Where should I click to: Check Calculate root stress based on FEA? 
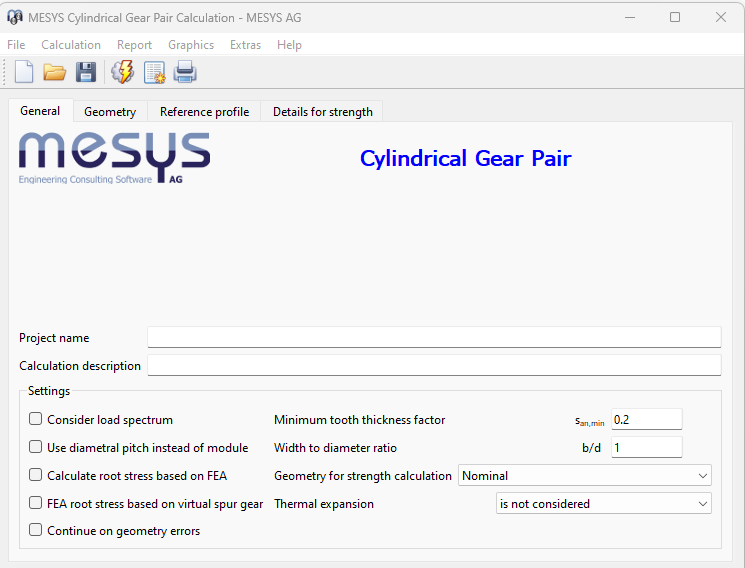[36, 476]
